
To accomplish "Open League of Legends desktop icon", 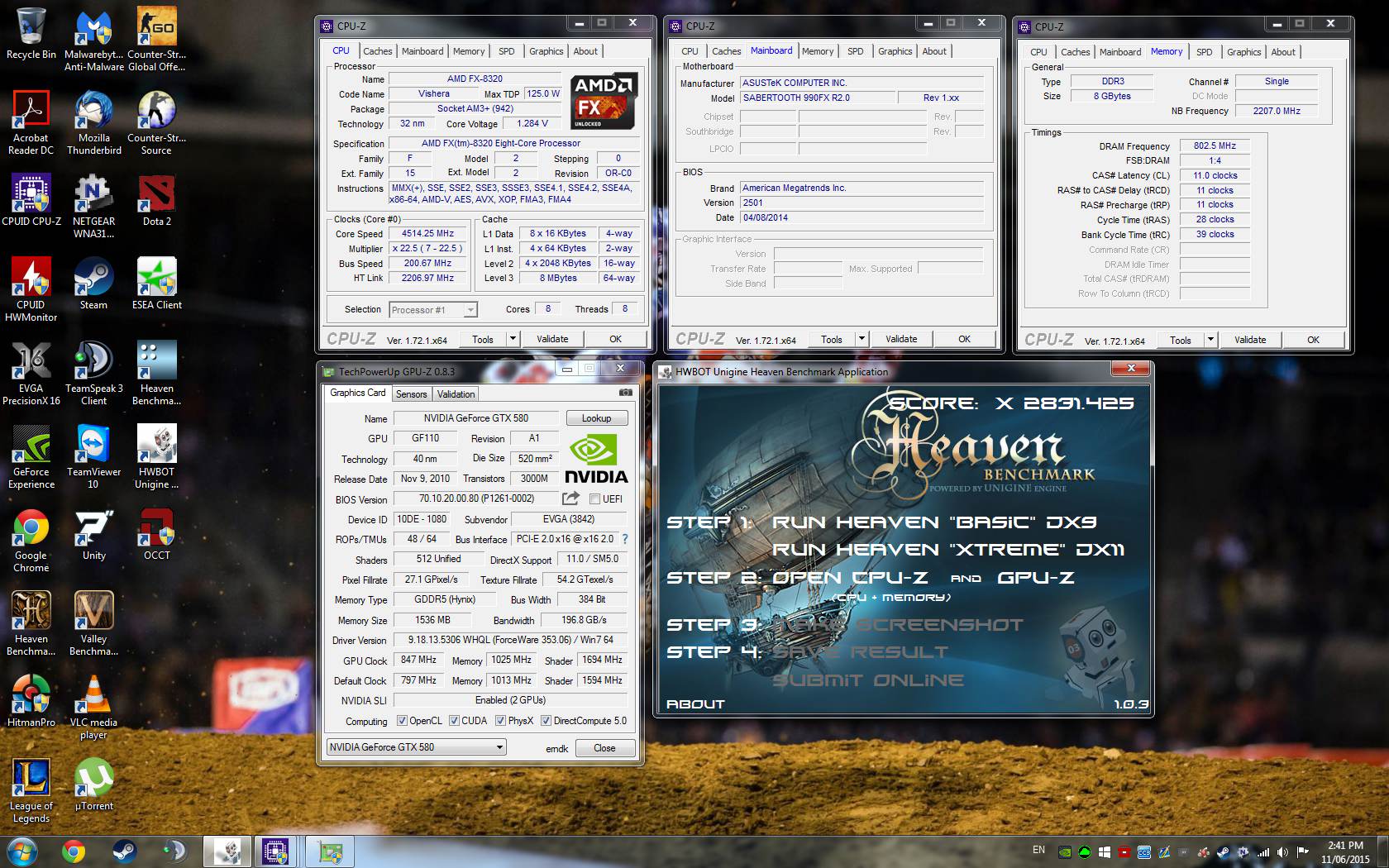I will pyautogui.click(x=31, y=791).
